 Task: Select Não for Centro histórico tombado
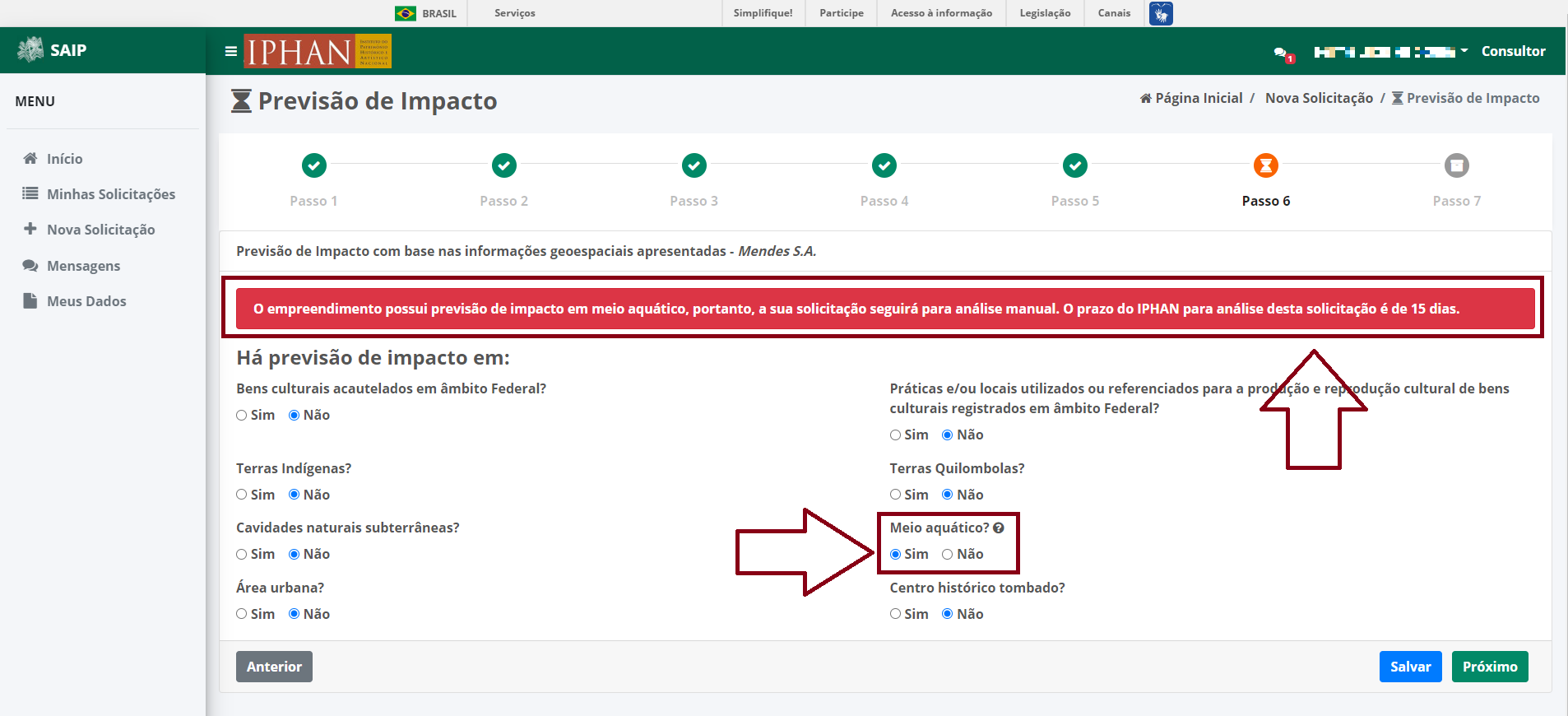click(948, 614)
